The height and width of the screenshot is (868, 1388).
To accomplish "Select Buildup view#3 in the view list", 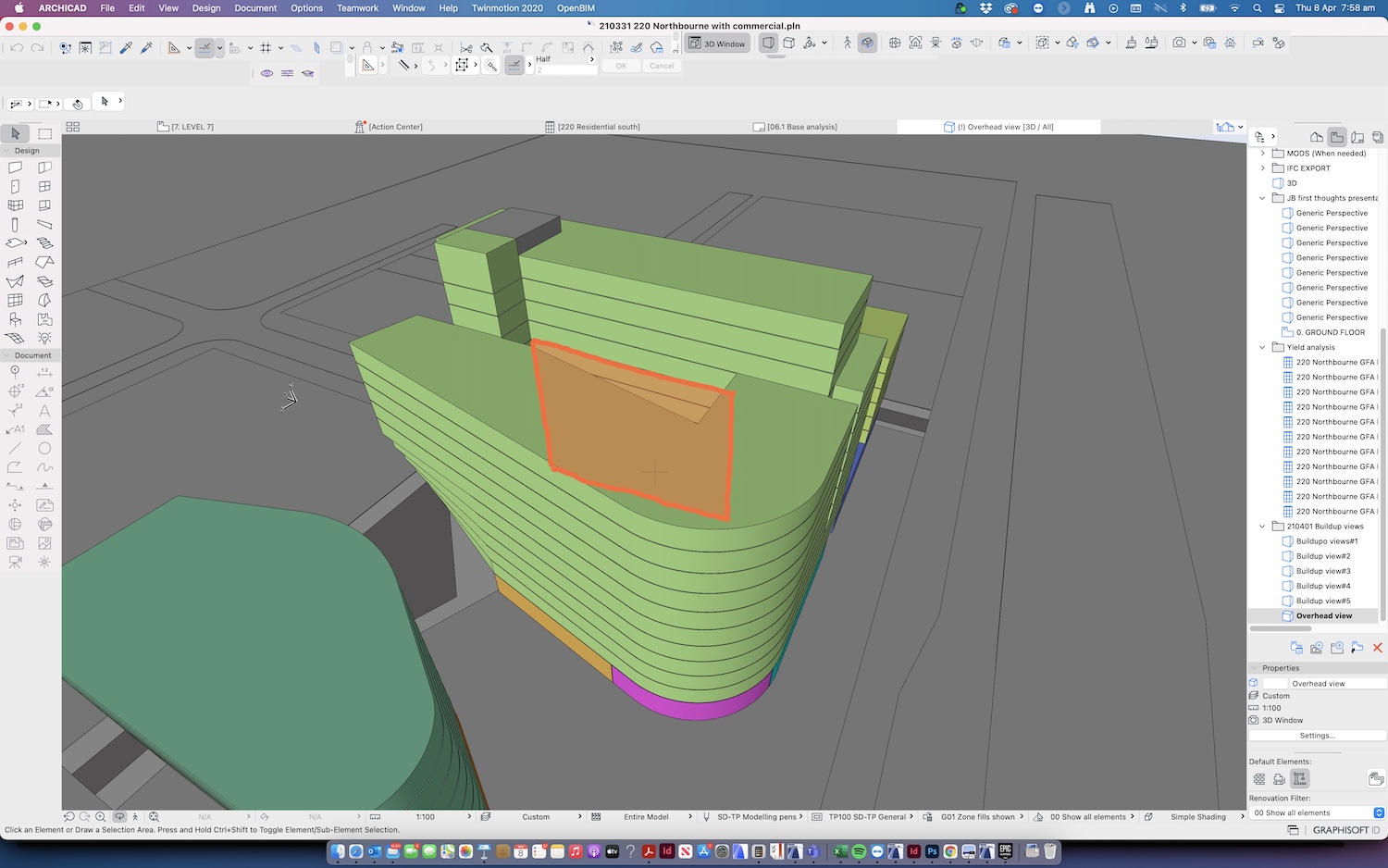I will click(x=1323, y=571).
